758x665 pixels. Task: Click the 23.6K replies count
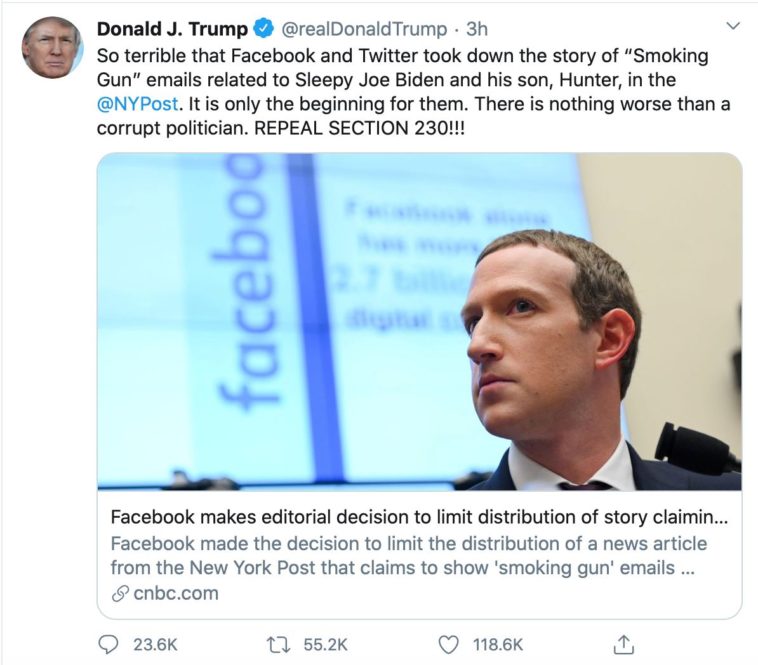pos(155,644)
